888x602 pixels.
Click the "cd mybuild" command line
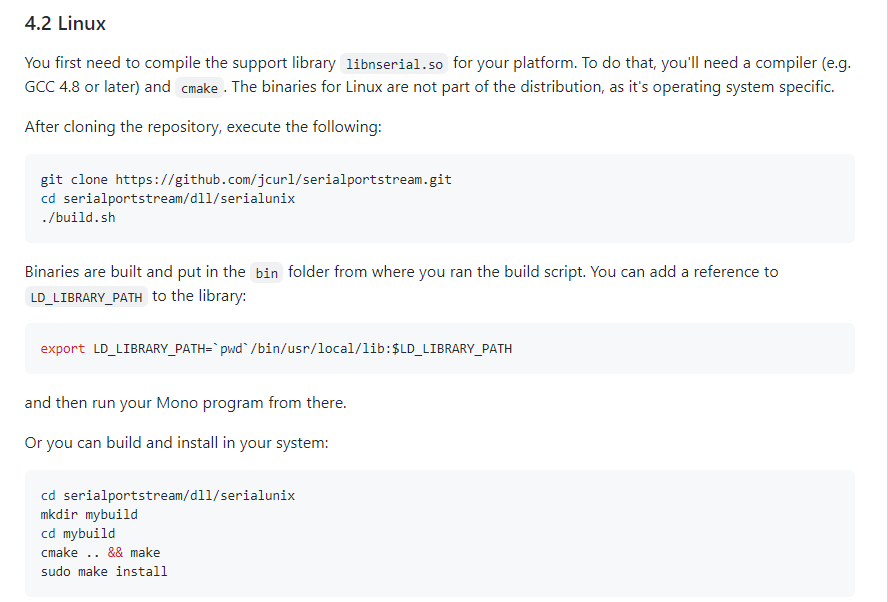pos(78,533)
